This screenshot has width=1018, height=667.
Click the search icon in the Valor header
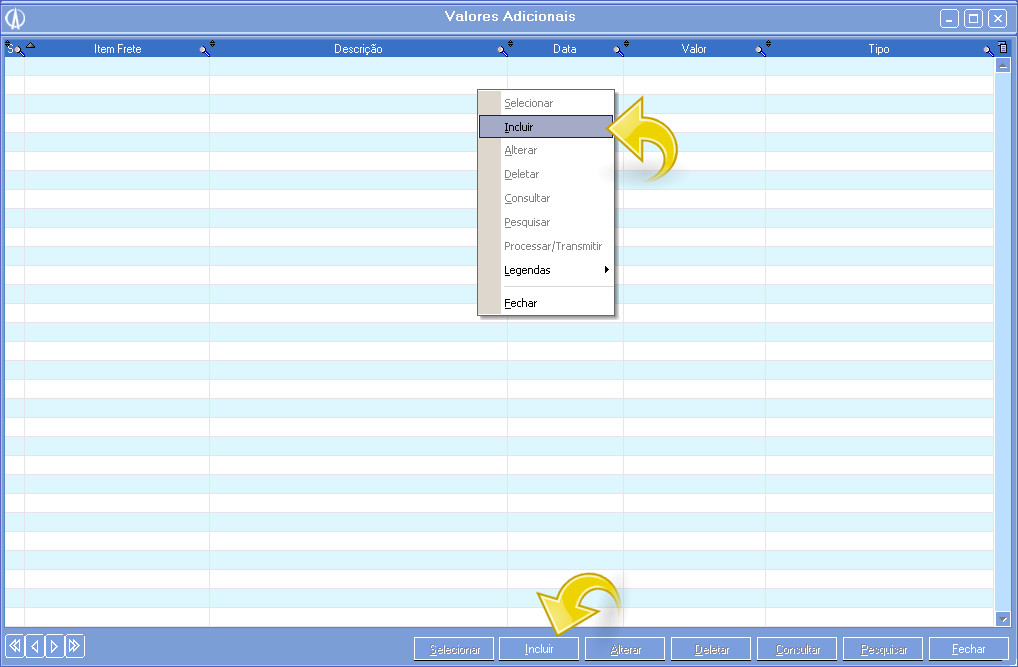[x=762, y=49]
